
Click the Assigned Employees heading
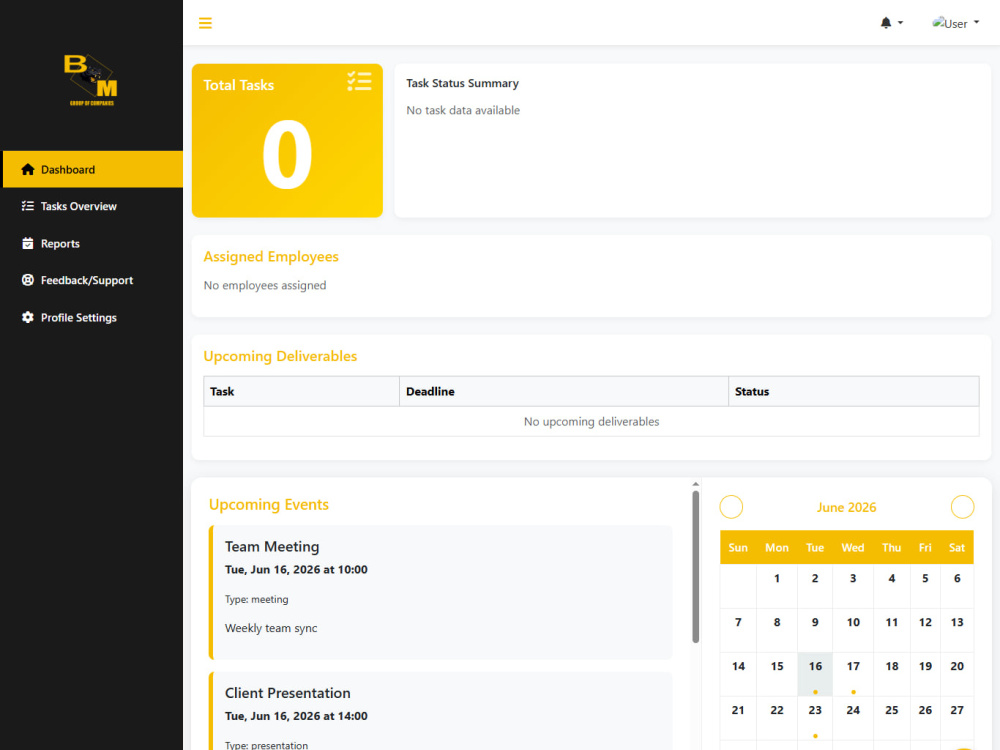click(x=271, y=256)
